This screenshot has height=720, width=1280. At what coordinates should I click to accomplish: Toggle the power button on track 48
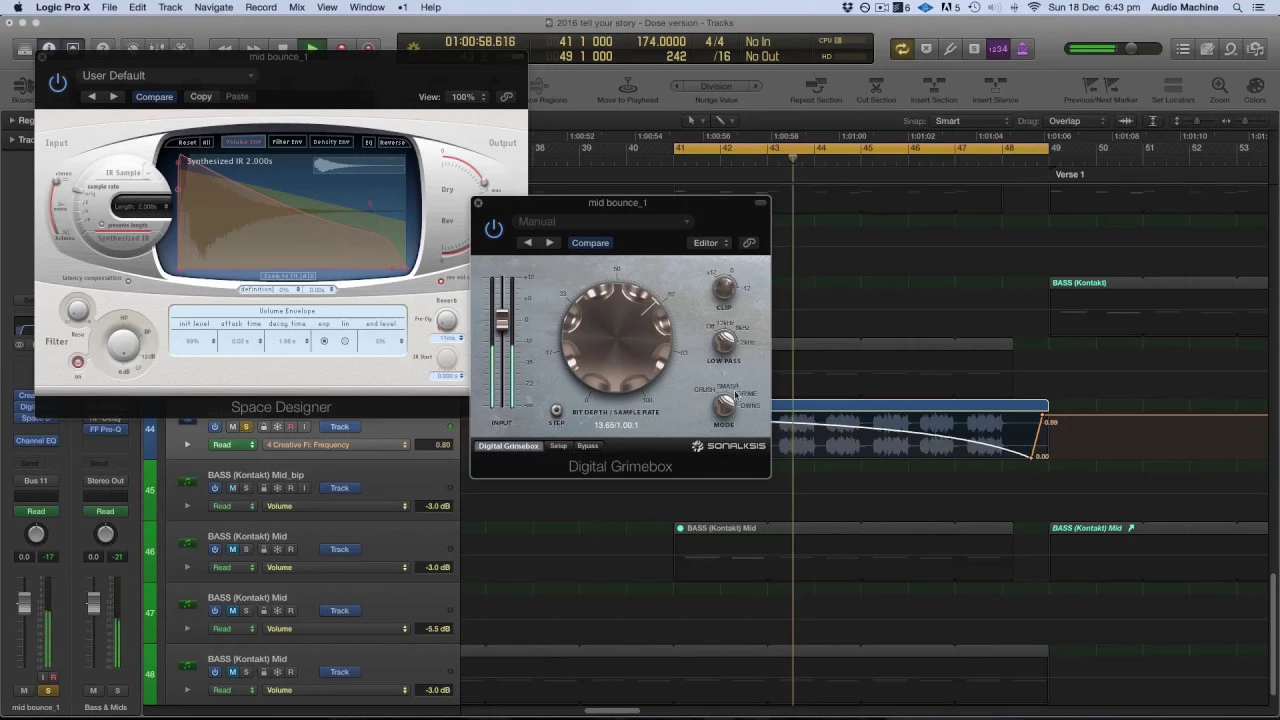215,672
